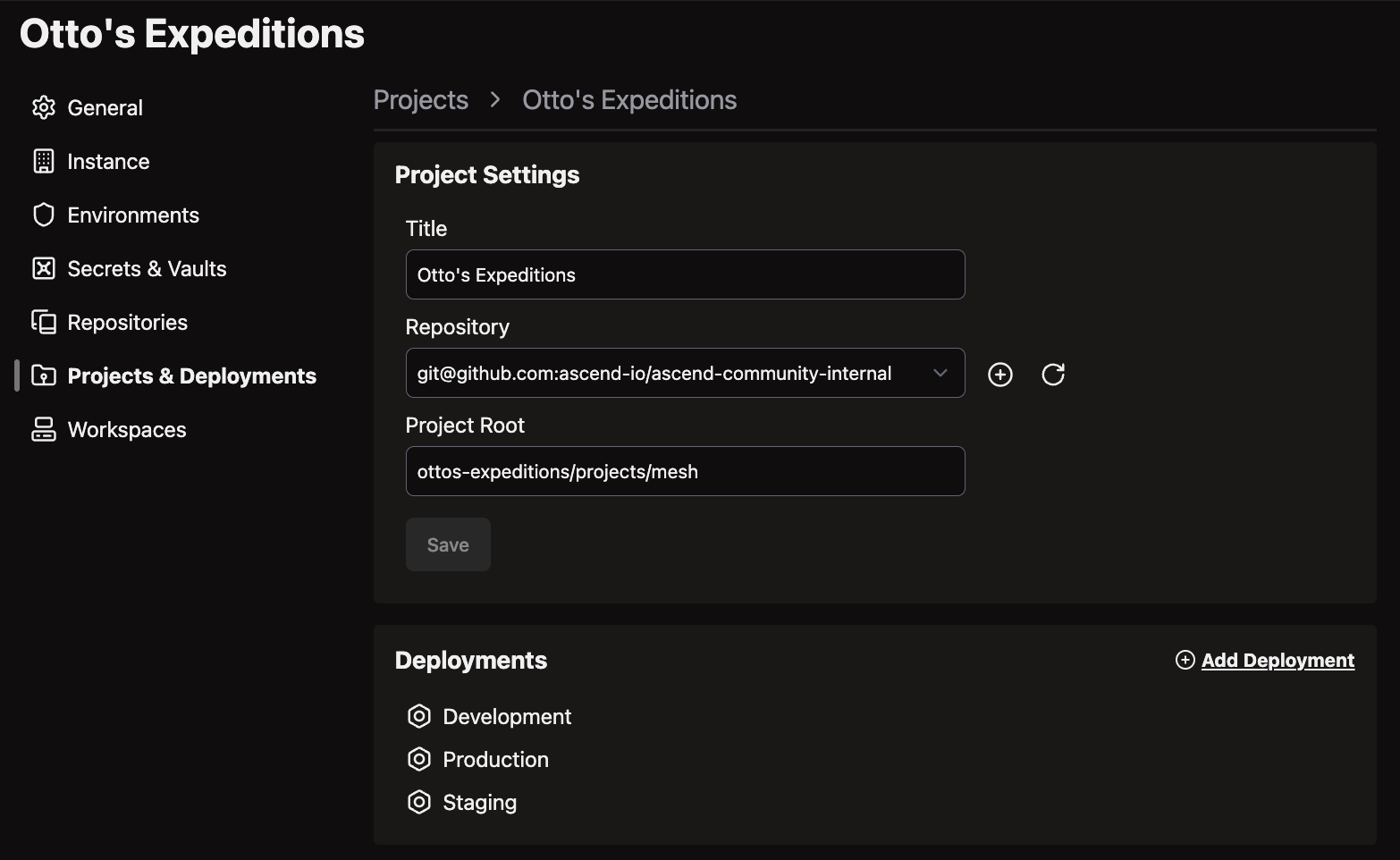Click the Environments shield icon
1400x860 pixels.
tap(44, 215)
